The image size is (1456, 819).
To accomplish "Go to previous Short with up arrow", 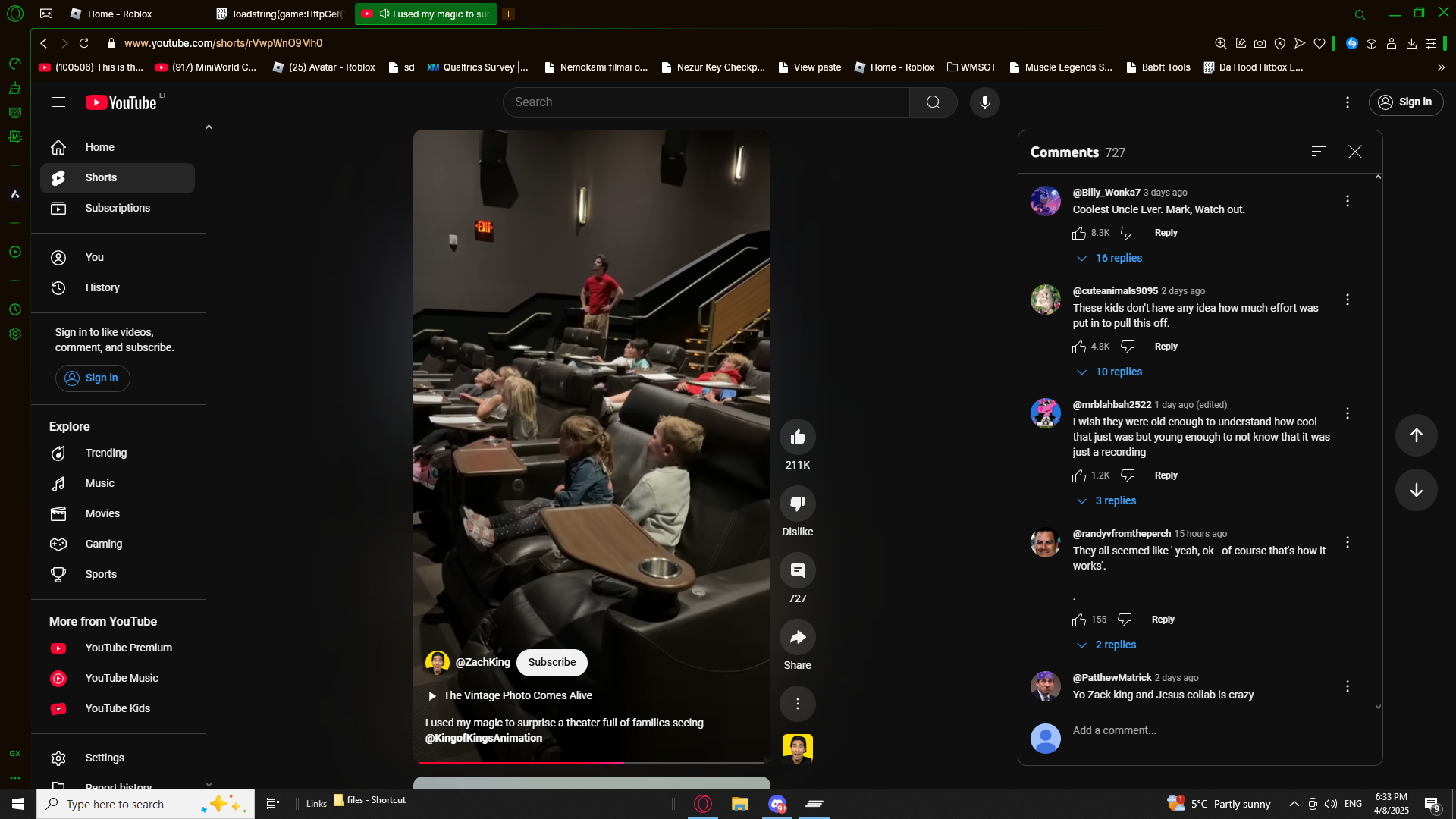I will 1416,435.
